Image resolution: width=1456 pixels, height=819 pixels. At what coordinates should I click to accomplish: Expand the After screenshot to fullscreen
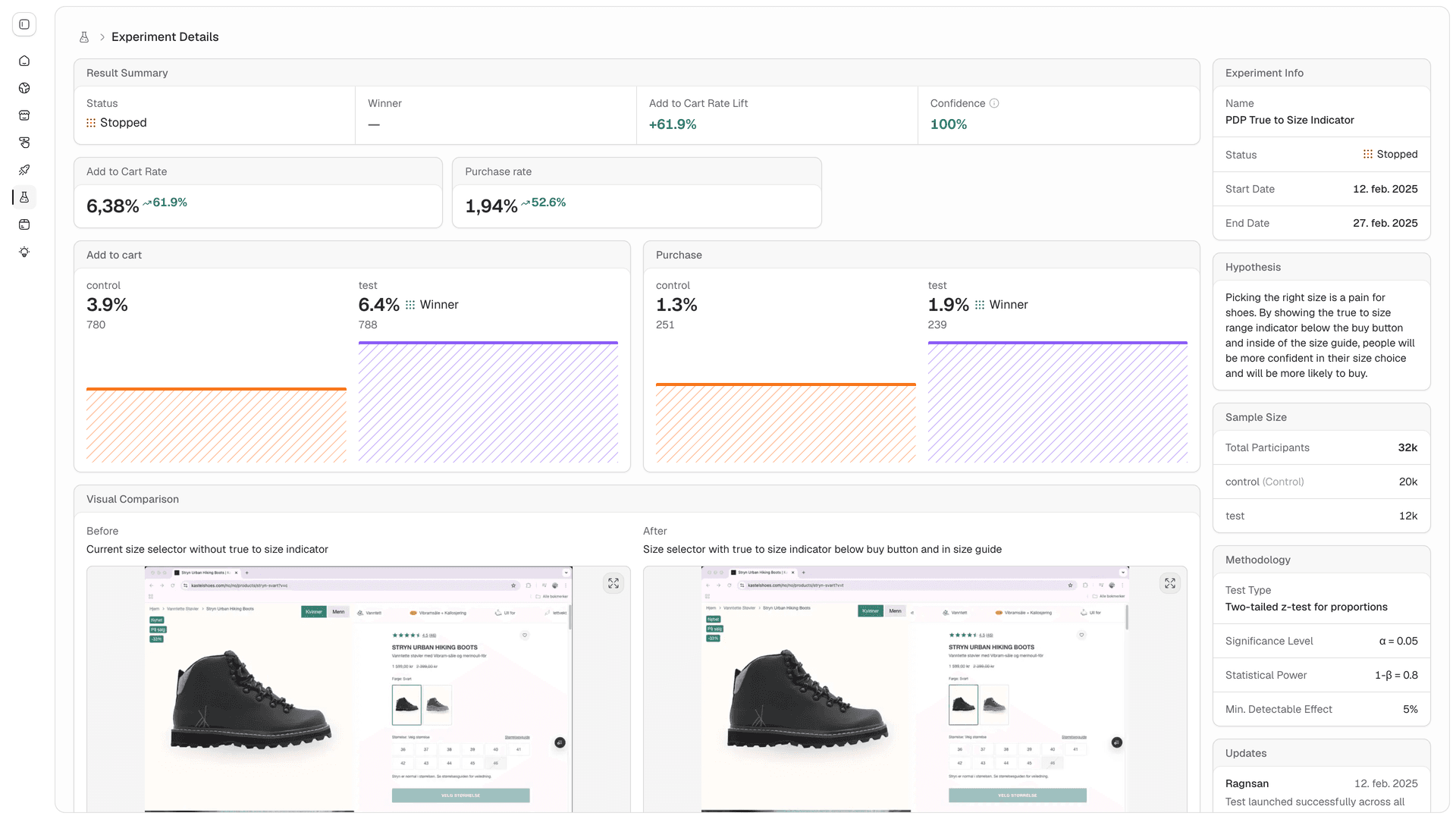1170,583
